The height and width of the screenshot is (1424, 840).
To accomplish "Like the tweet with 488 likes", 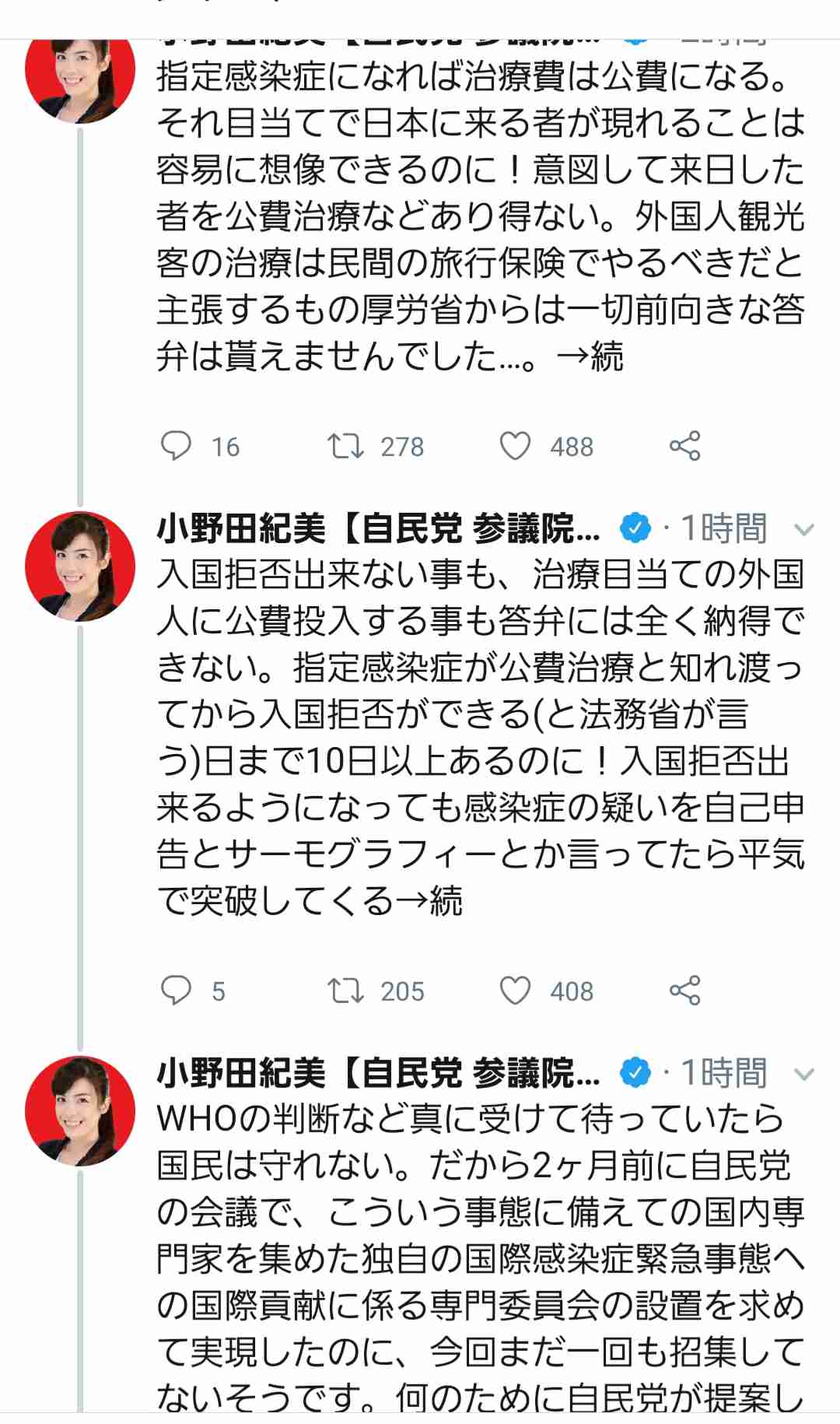I will [515, 446].
